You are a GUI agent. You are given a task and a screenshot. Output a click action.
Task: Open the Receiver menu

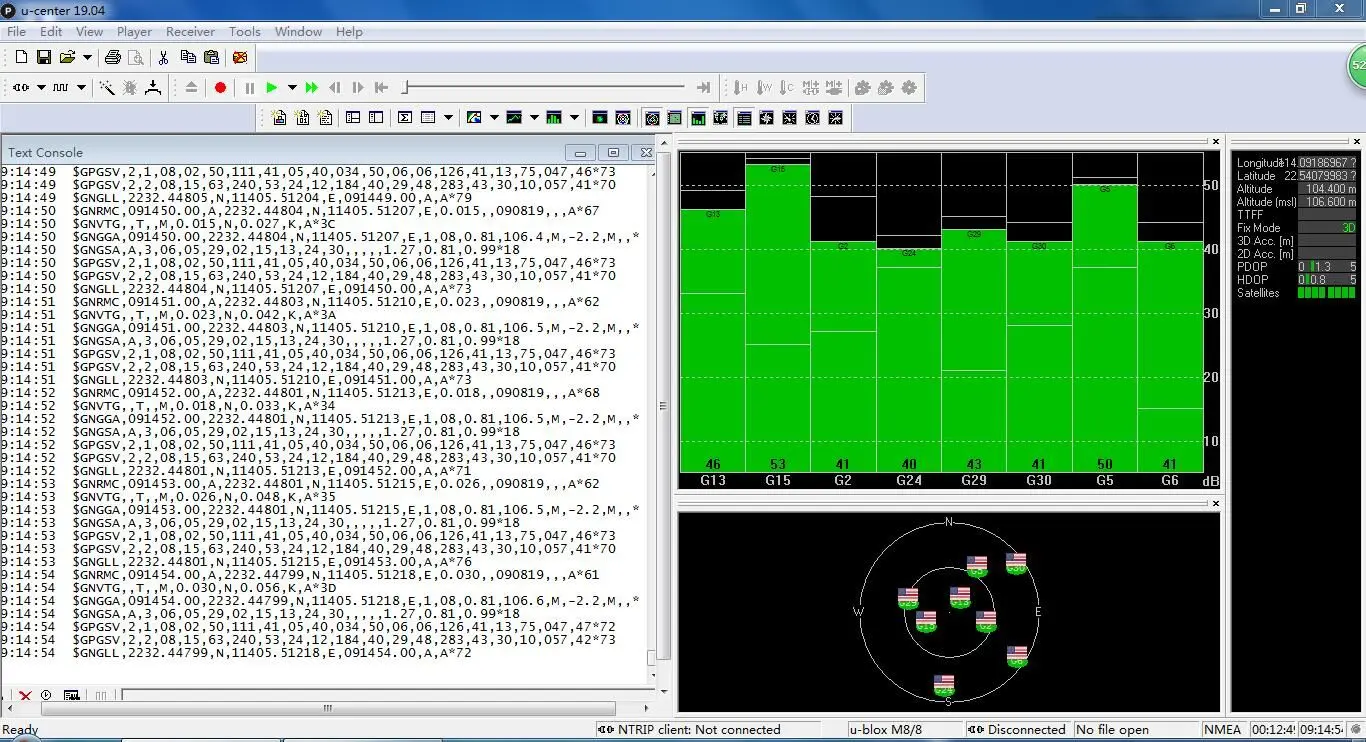click(x=190, y=31)
